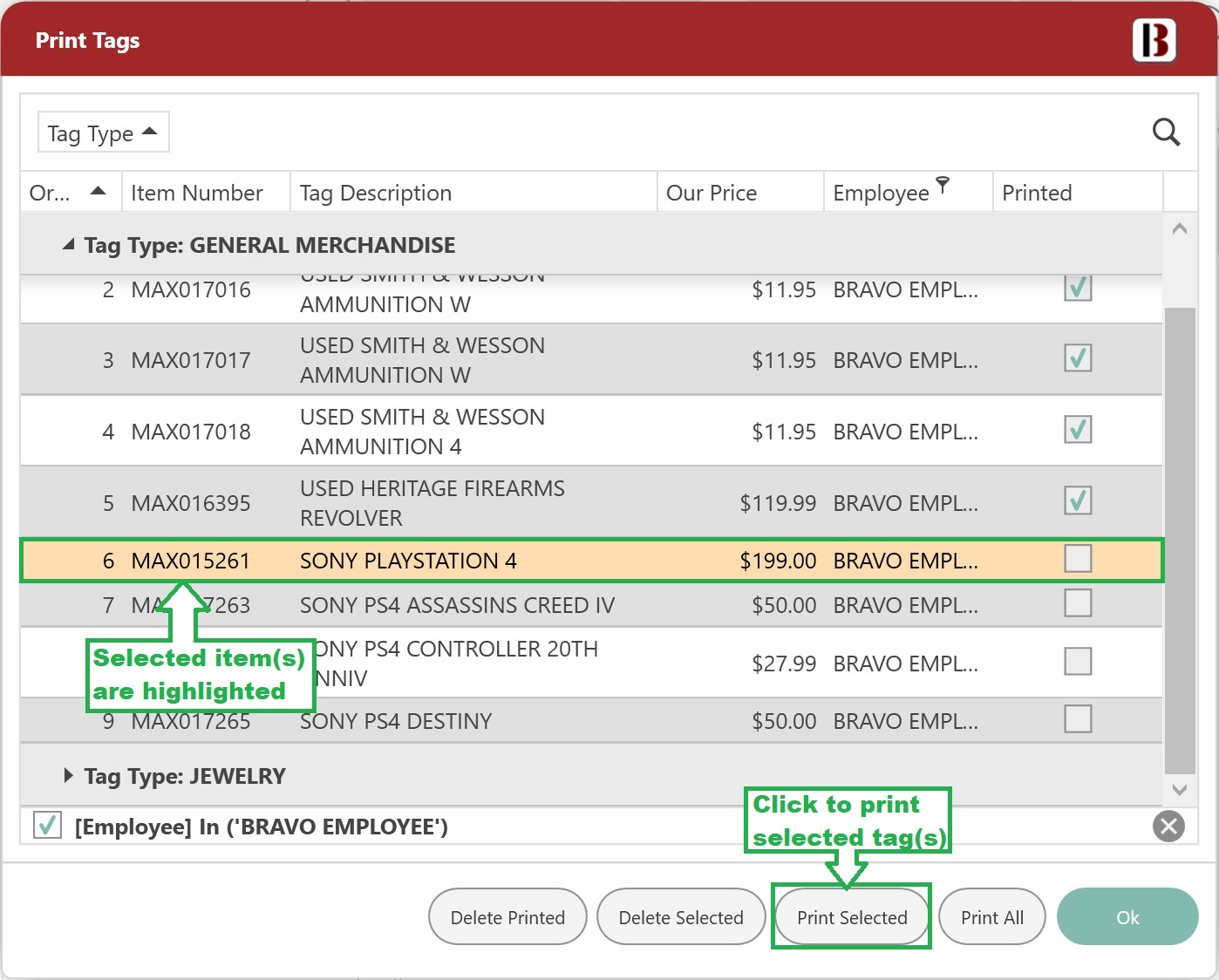Screen dimensions: 1219x980
Task: Click the search magnifier icon
Action: coord(1166,133)
